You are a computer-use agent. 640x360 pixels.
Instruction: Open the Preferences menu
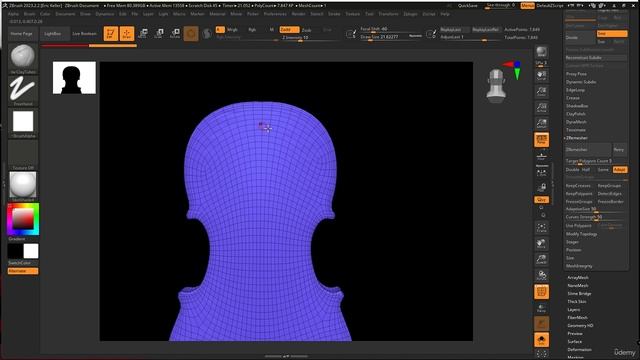[275, 14]
